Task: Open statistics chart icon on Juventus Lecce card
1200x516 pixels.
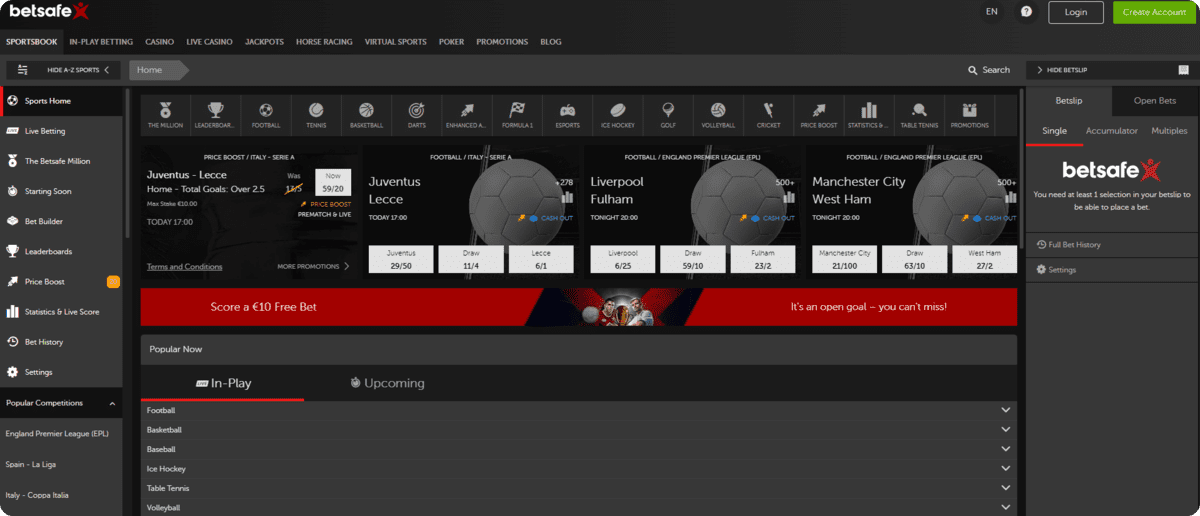Action: pyautogui.click(x=567, y=197)
